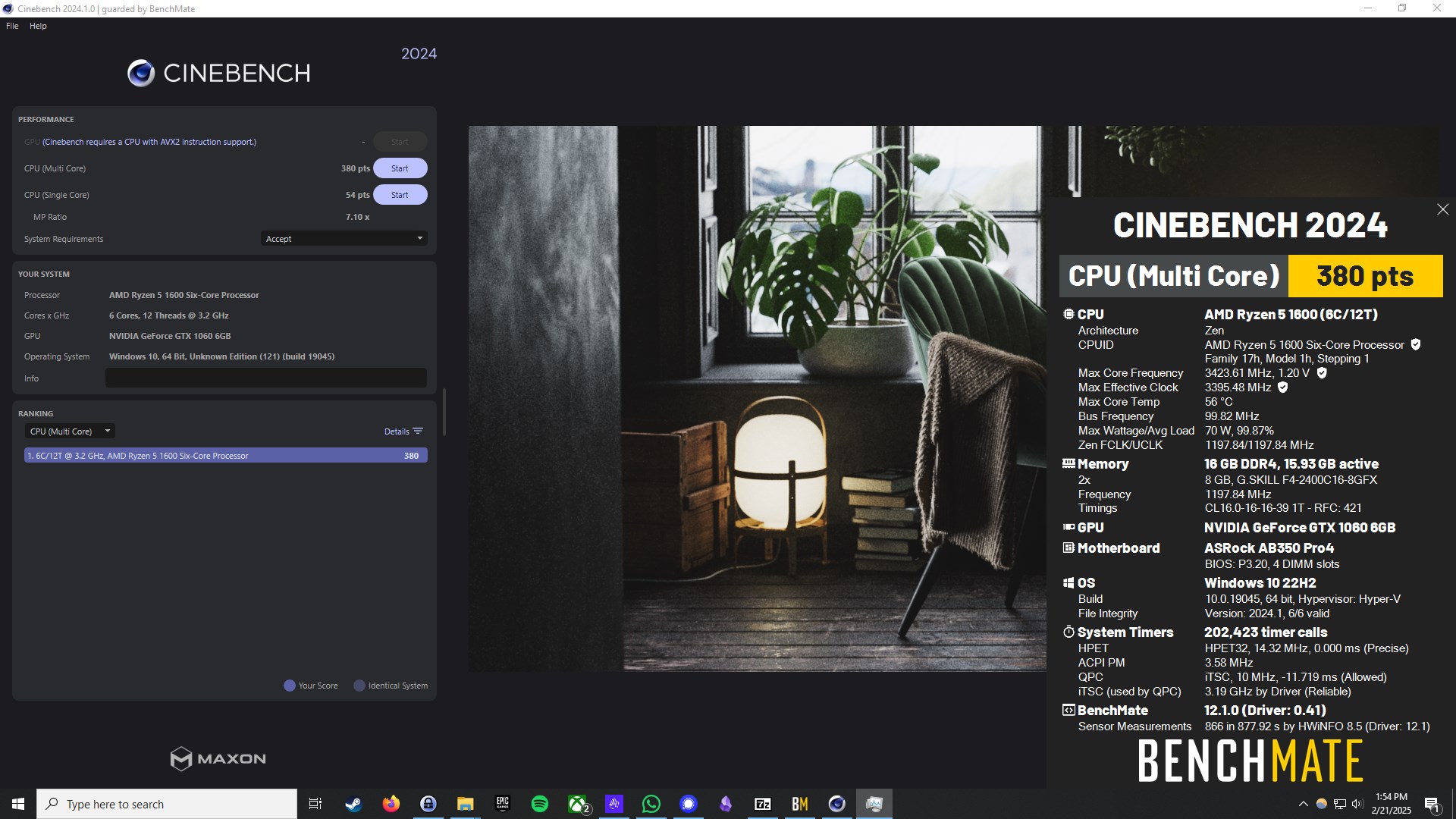Close the BenchMate result overlay
Image resolution: width=1456 pixels, height=819 pixels.
1442,209
